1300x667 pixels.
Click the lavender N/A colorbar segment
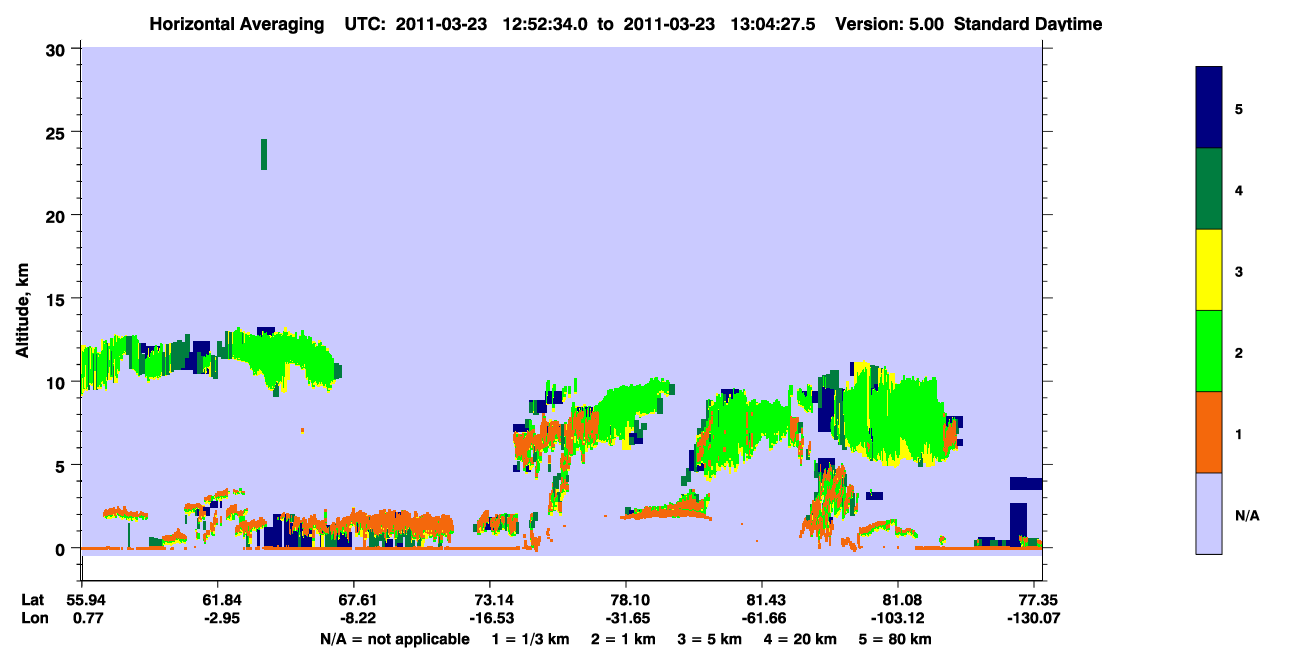[1209, 513]
